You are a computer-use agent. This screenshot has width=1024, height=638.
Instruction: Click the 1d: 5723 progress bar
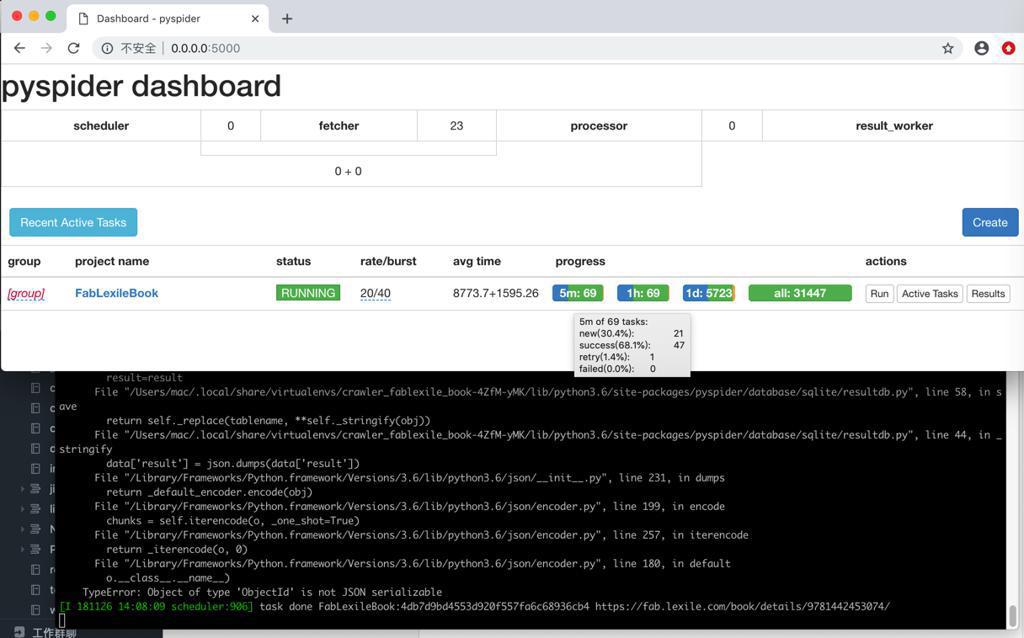pyautogui.click(x=709, y=293)
